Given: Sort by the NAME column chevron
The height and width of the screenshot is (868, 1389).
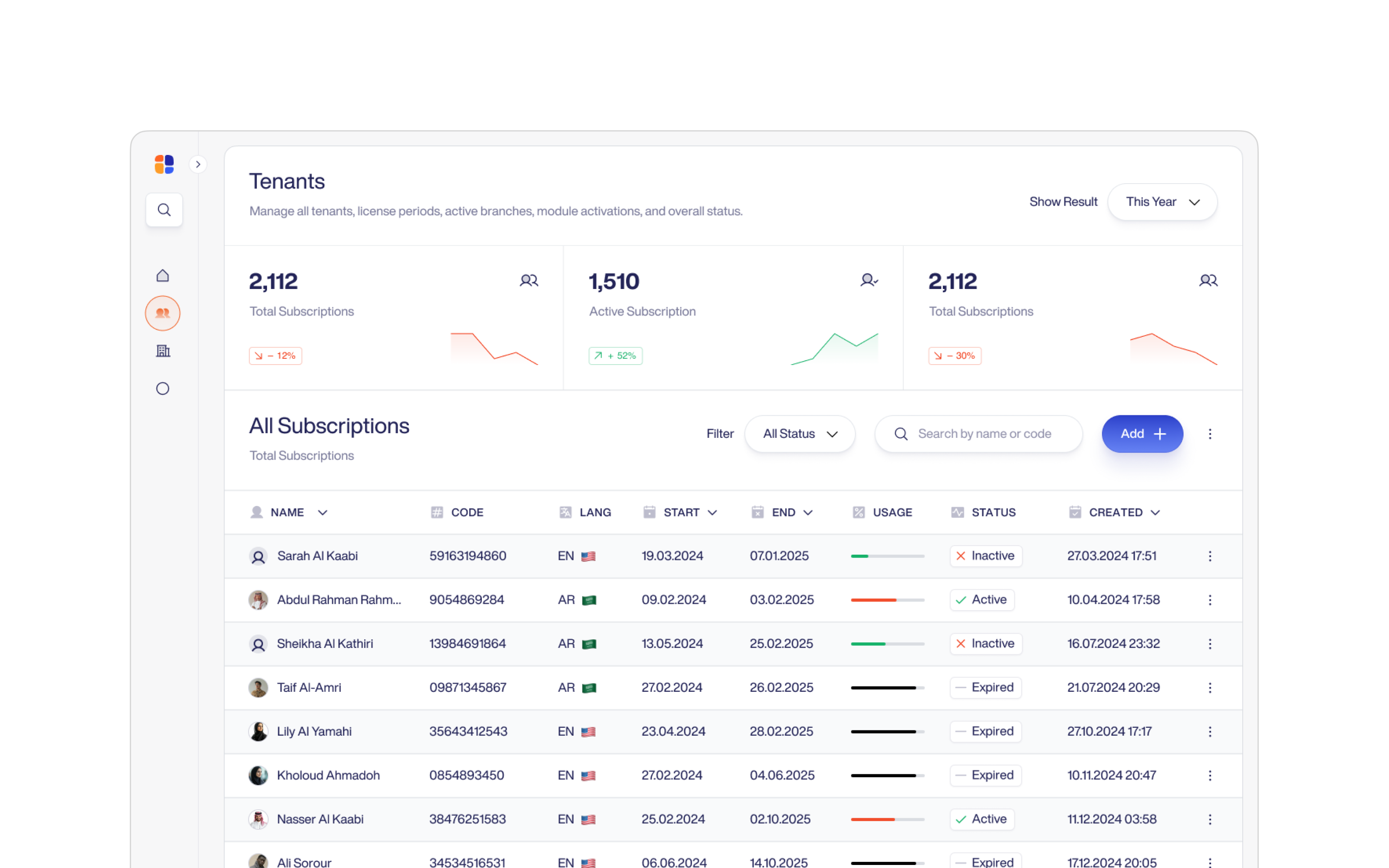Looking at the screenshot, I should [x=323, y=513].
